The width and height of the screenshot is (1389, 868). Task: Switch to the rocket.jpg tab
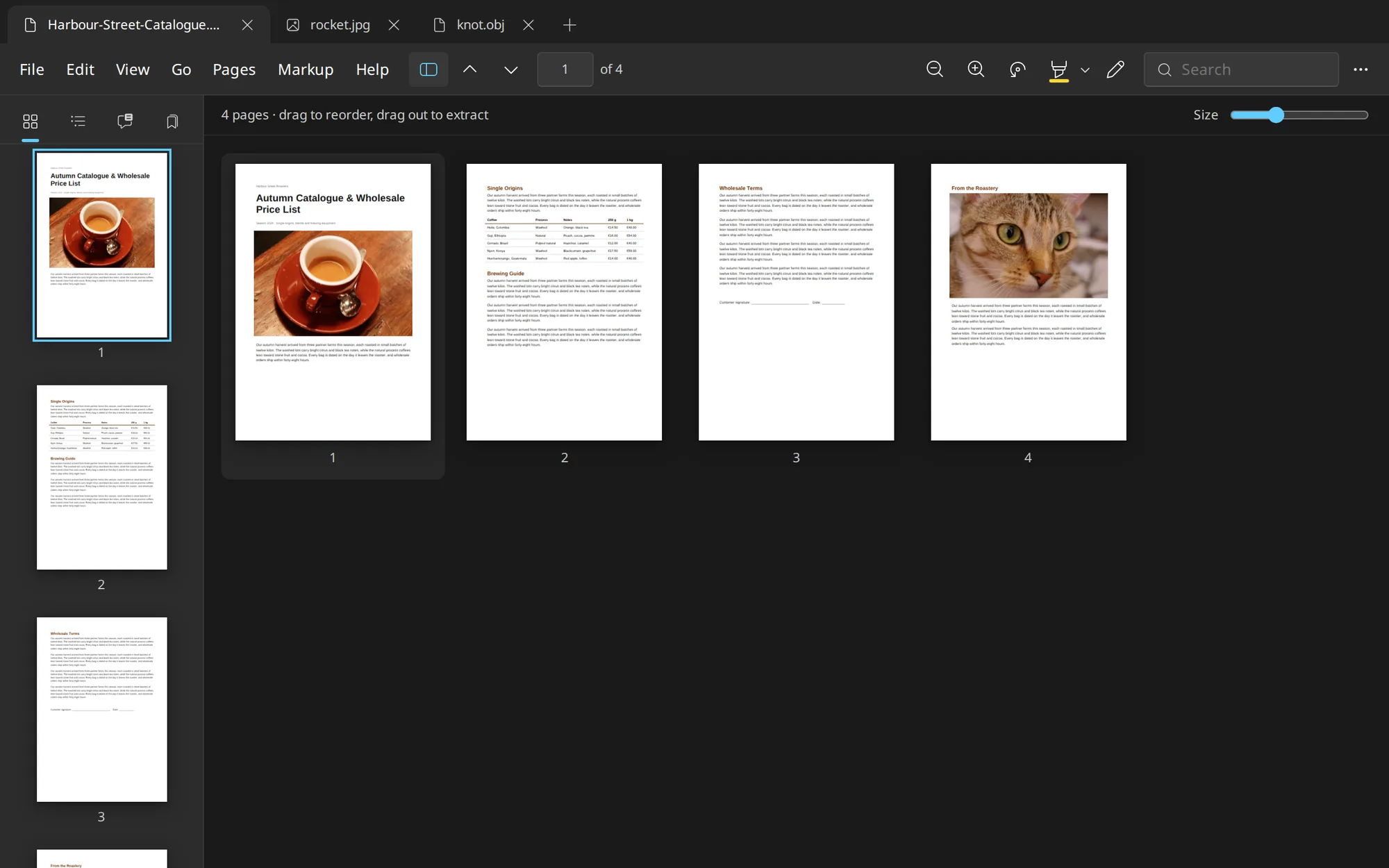(340, 25)
